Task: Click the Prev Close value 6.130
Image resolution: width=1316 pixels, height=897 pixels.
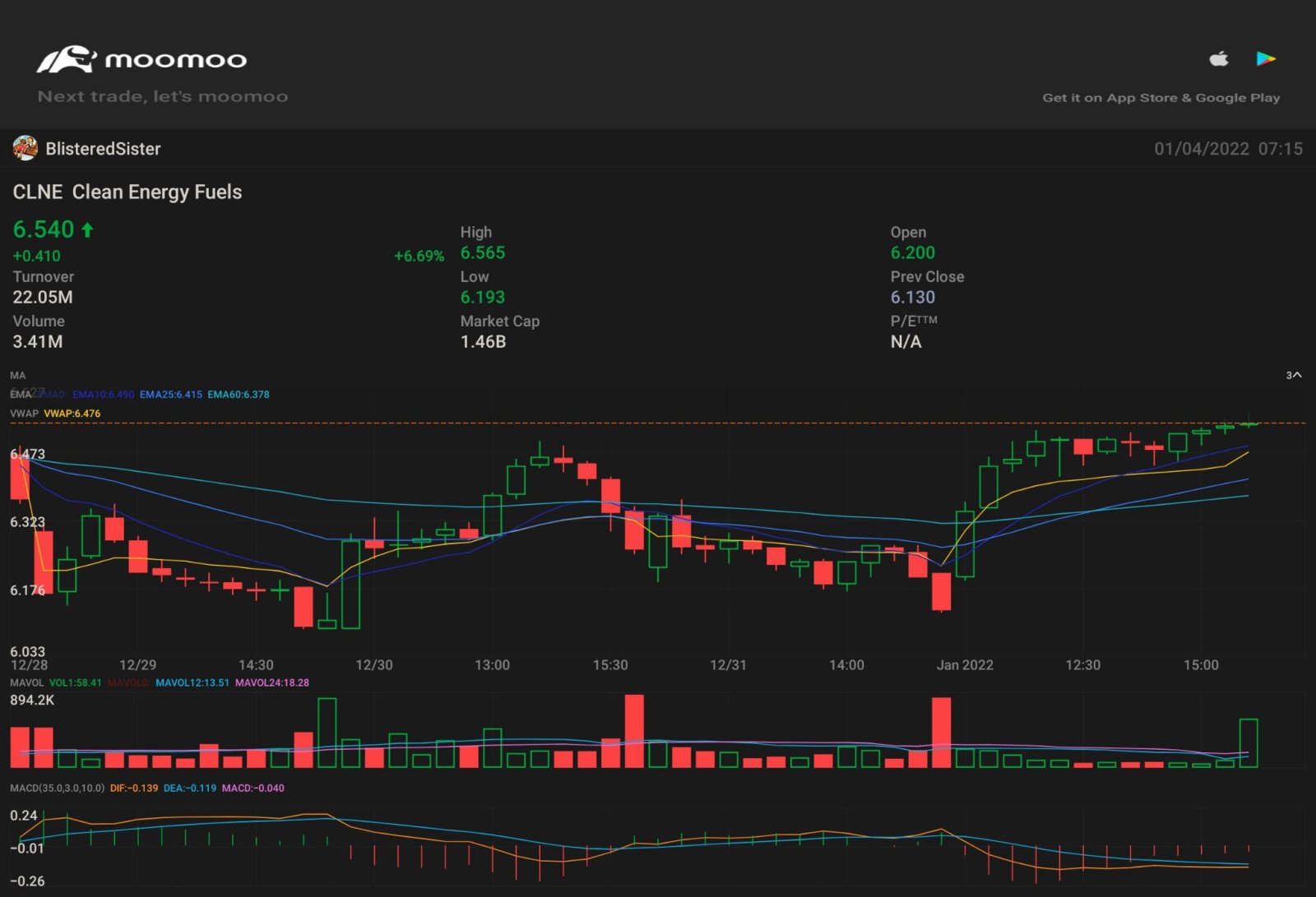Action: (913, 297)
